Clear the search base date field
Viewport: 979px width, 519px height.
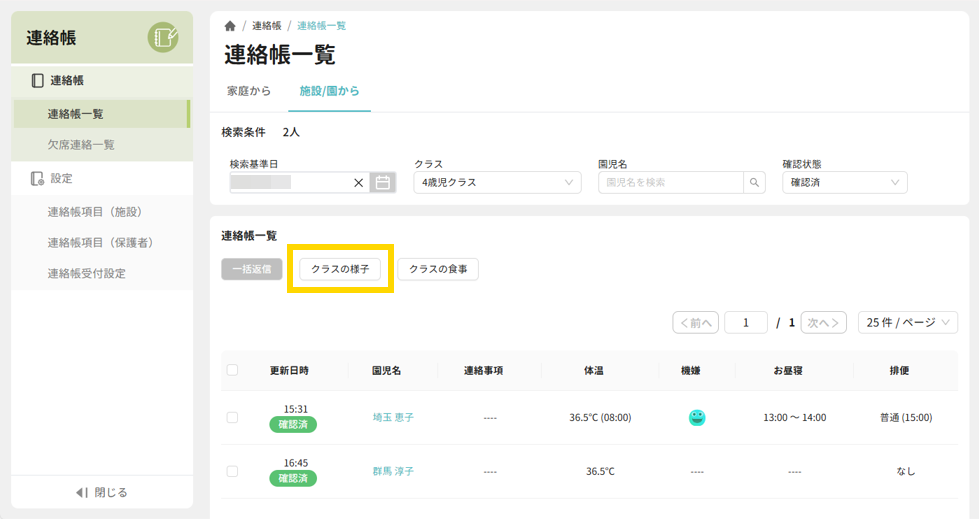[x=359, y=183]
